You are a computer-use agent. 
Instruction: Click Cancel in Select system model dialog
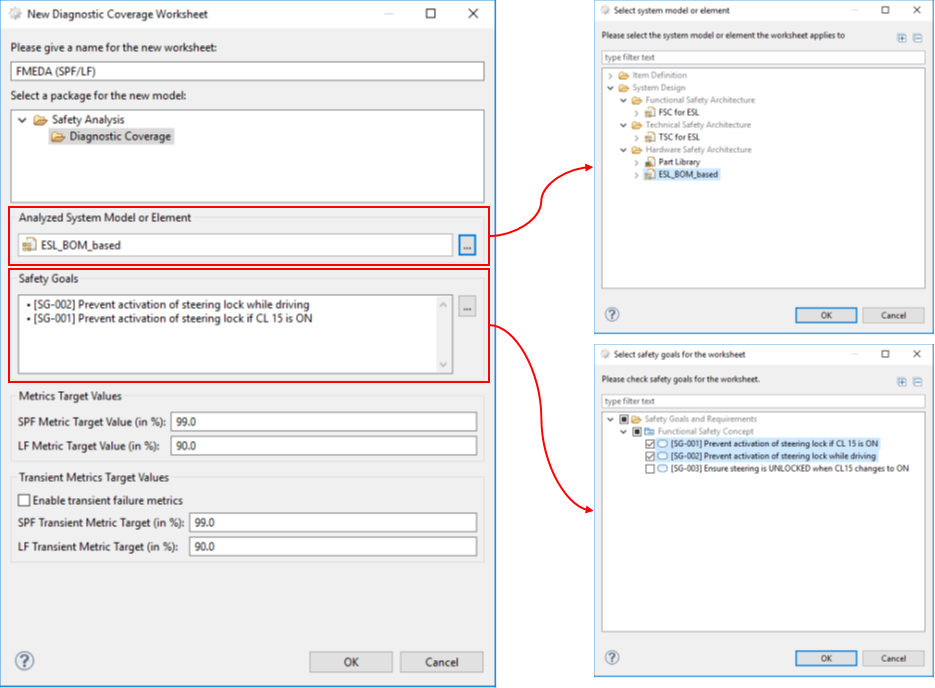[x=893, y=315]
